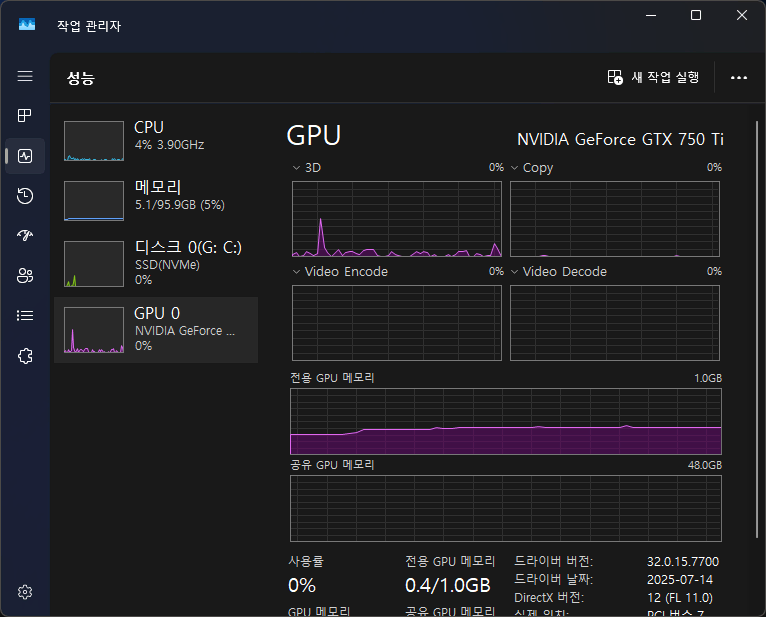Click the driver date 2025-07-14
Screen dimensions: 766x617
click(x=680, y=580)
